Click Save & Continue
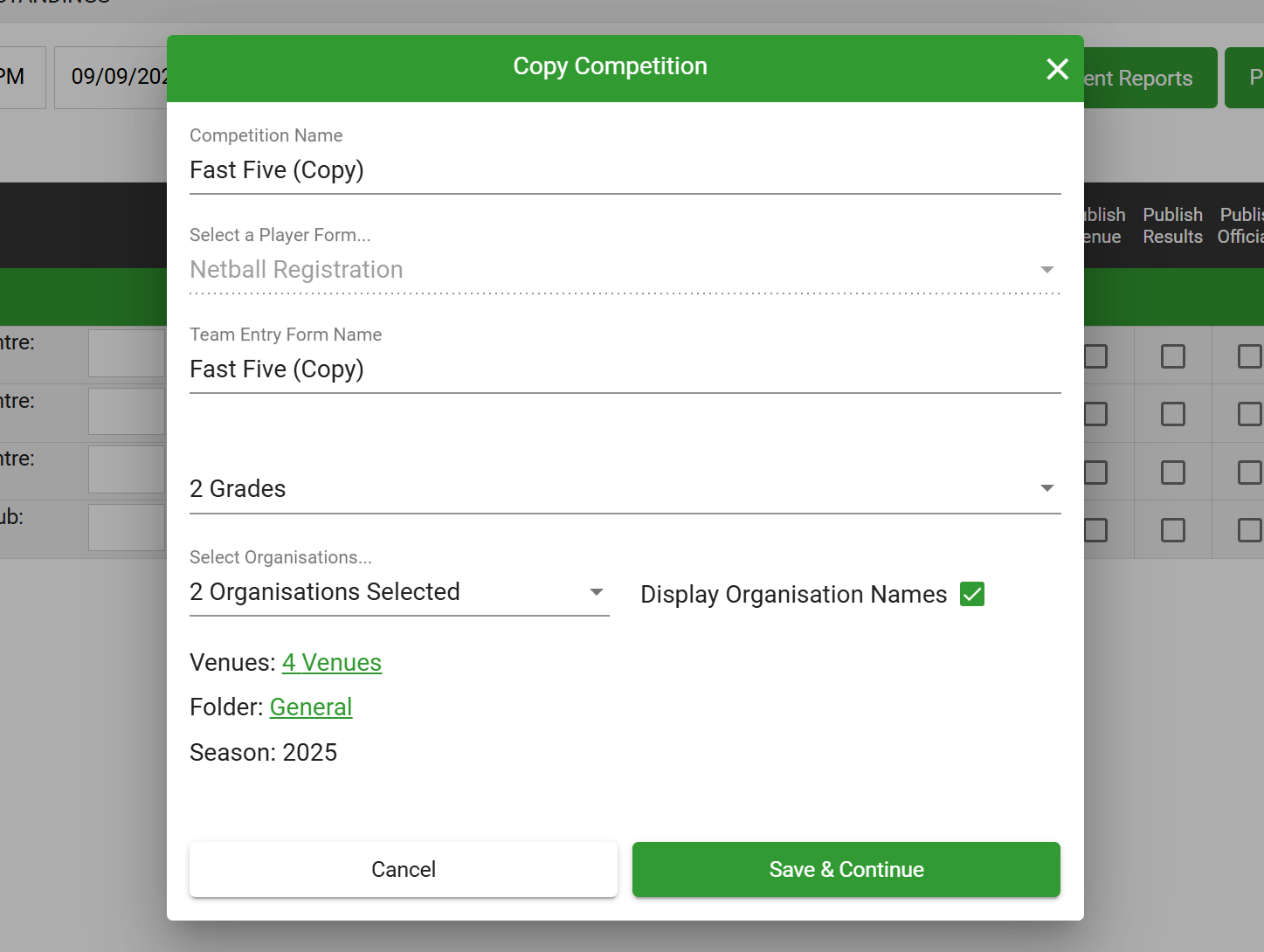The height and width of the screenshot is (952, 1264). (846, 869)
